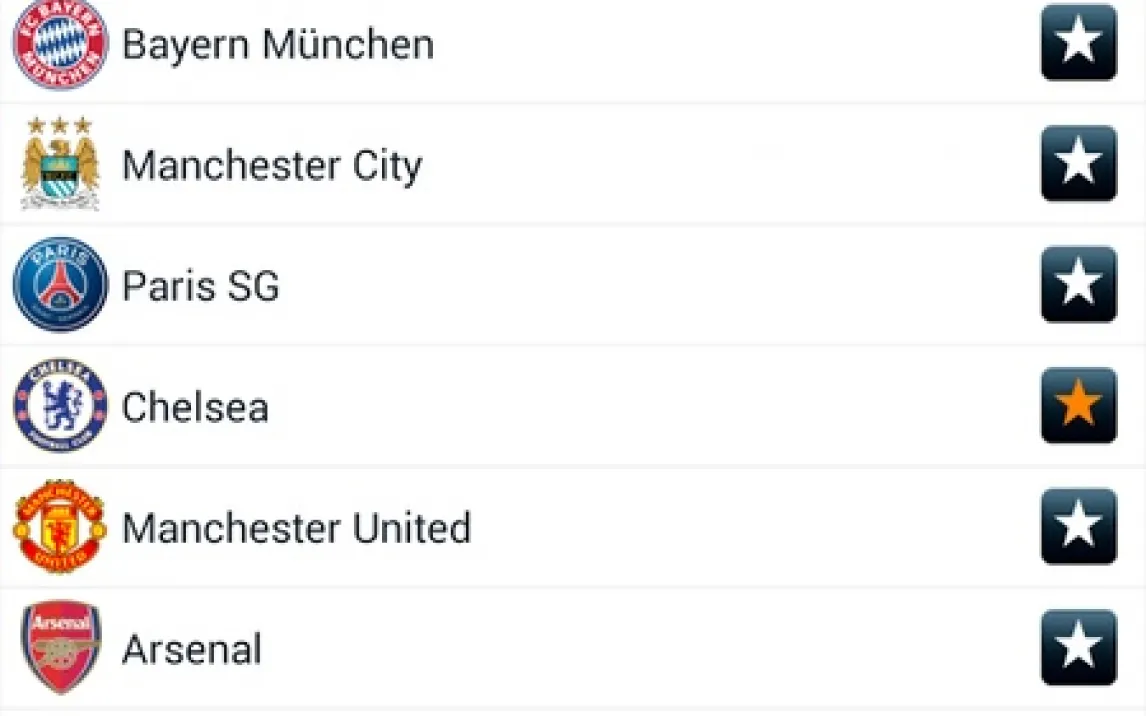Select the Manchester City team name
The height and width of the screenshot is (716, 1146).
[x=272, y=166]
